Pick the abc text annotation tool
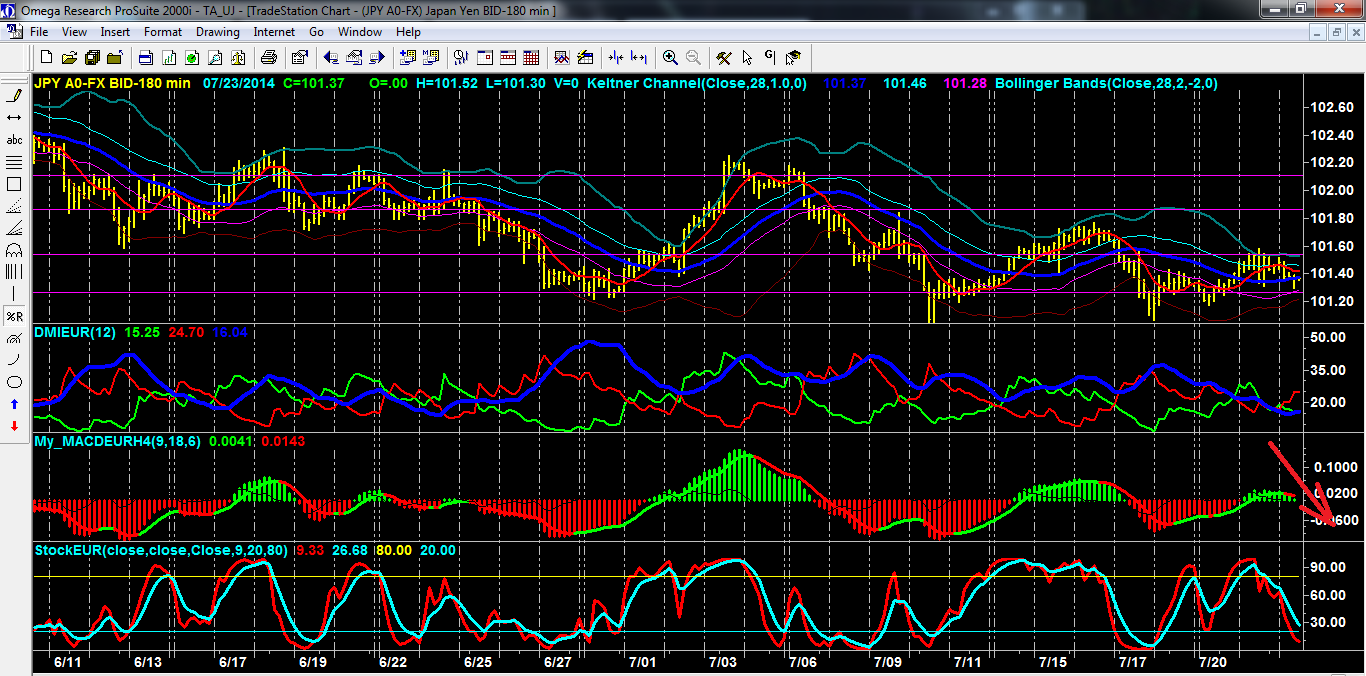 pyautogui.click(x=14, y=140)
